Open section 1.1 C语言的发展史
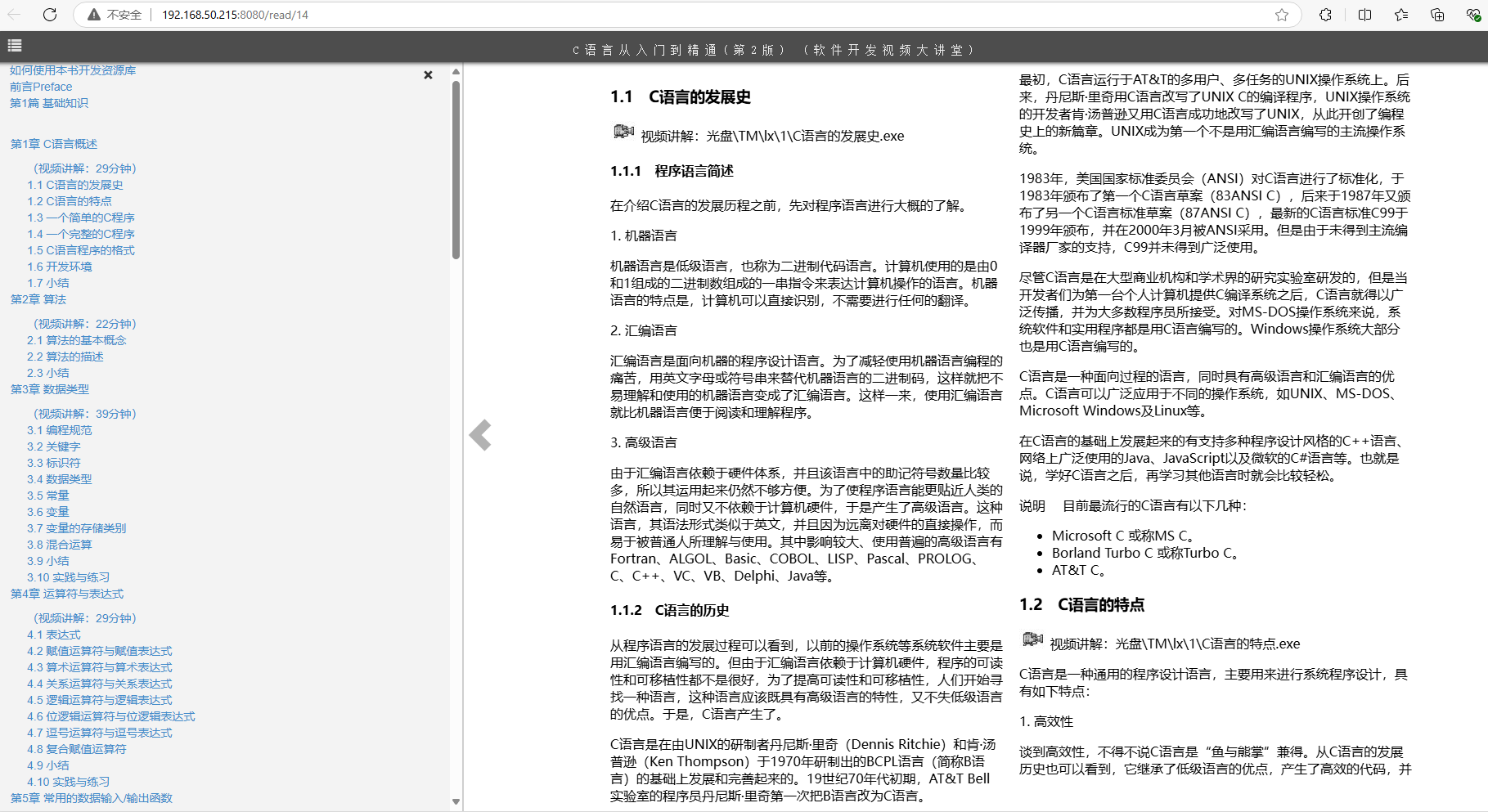This screenshot has height=812, width=1488. click(x=75, y=185)
